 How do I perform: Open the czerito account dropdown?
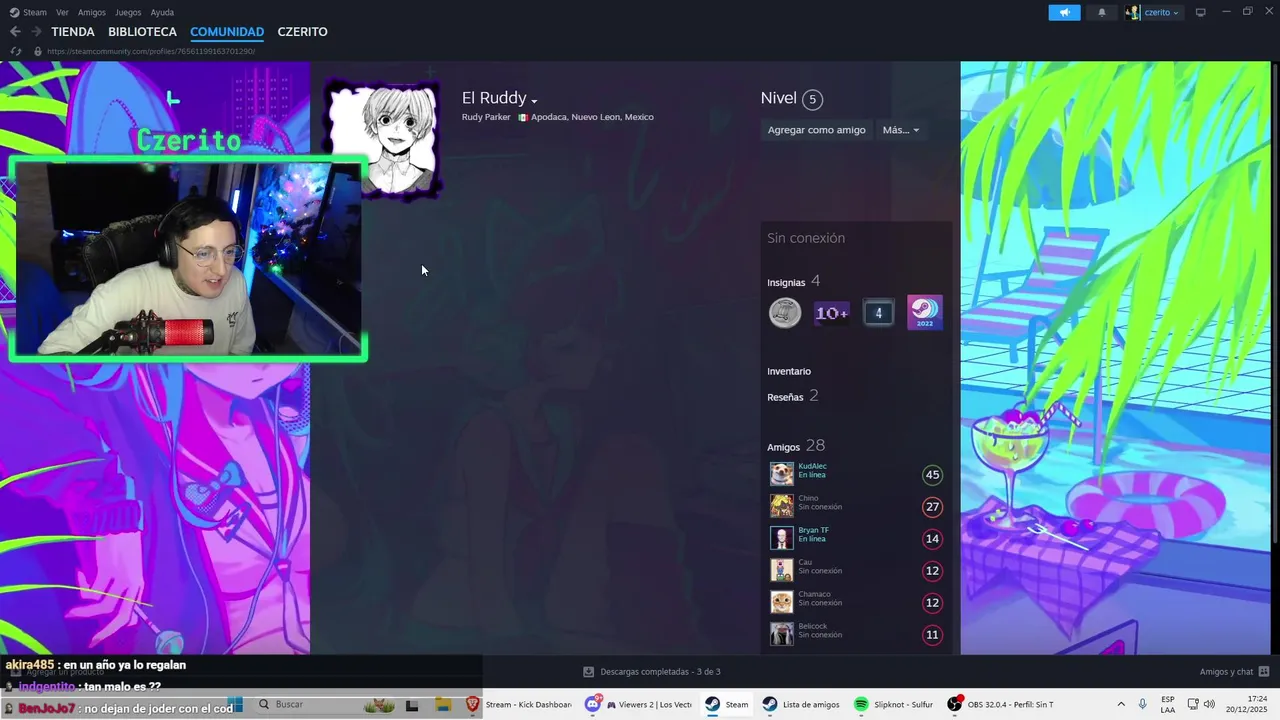pyautogui.click(x=1152, y=12)
